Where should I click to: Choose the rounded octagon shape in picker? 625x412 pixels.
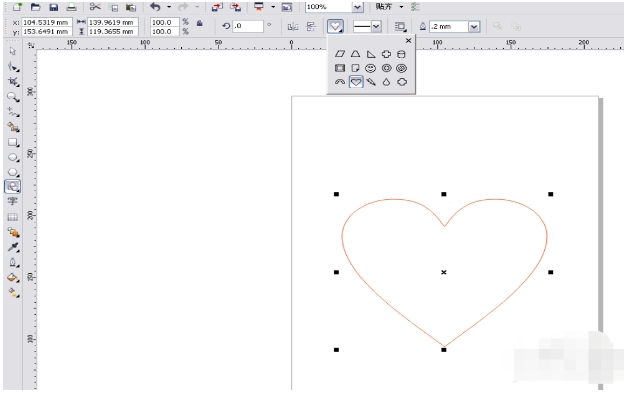pyautogui.click(x=401, y=82)
